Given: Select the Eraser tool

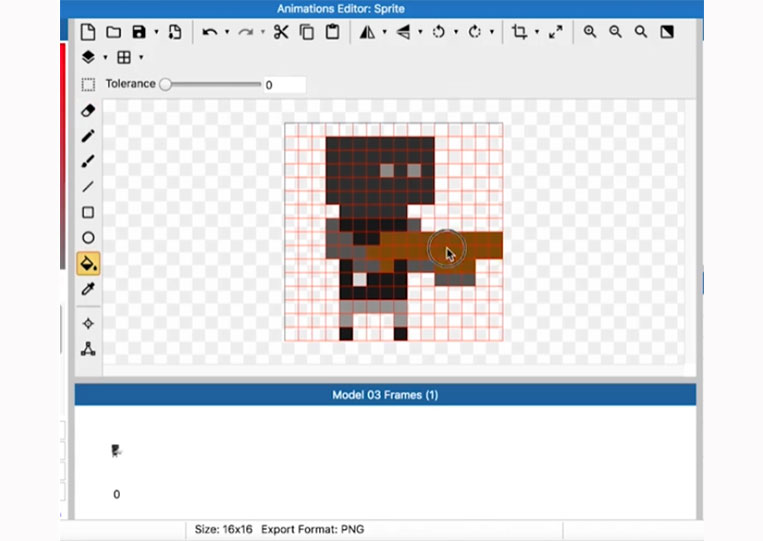Looking at the screenshot, I should (88, 111).
